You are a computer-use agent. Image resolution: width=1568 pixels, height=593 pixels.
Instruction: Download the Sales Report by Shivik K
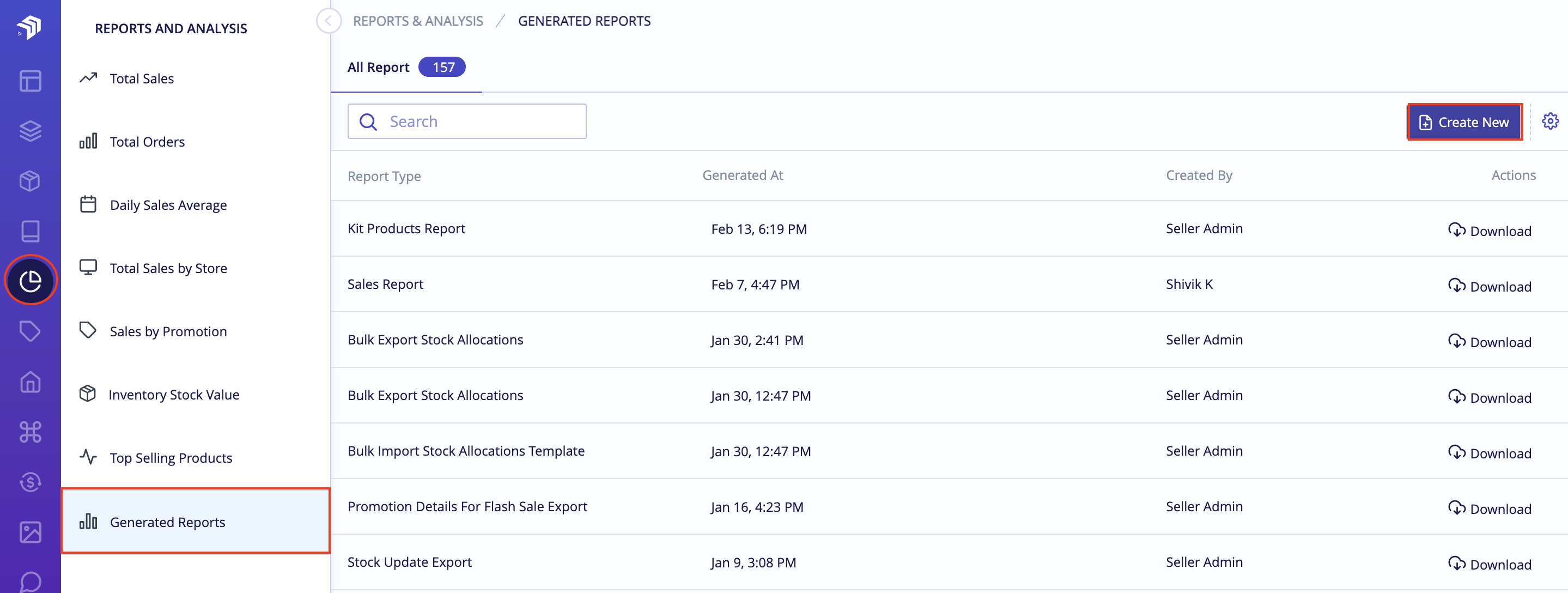[x=1490, y=286]
